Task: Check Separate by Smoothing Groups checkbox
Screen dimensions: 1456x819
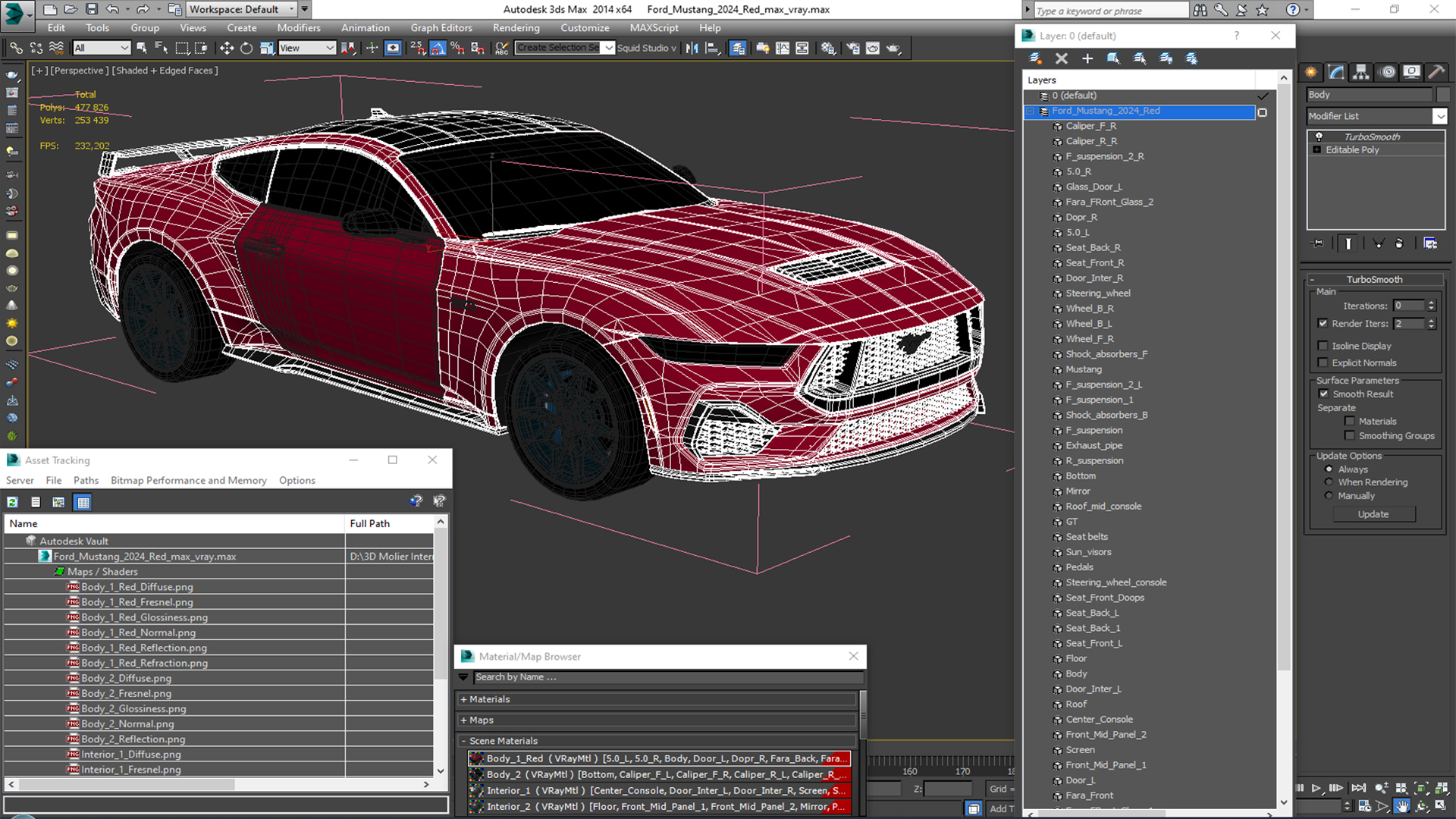Action: pos(1350,435)
